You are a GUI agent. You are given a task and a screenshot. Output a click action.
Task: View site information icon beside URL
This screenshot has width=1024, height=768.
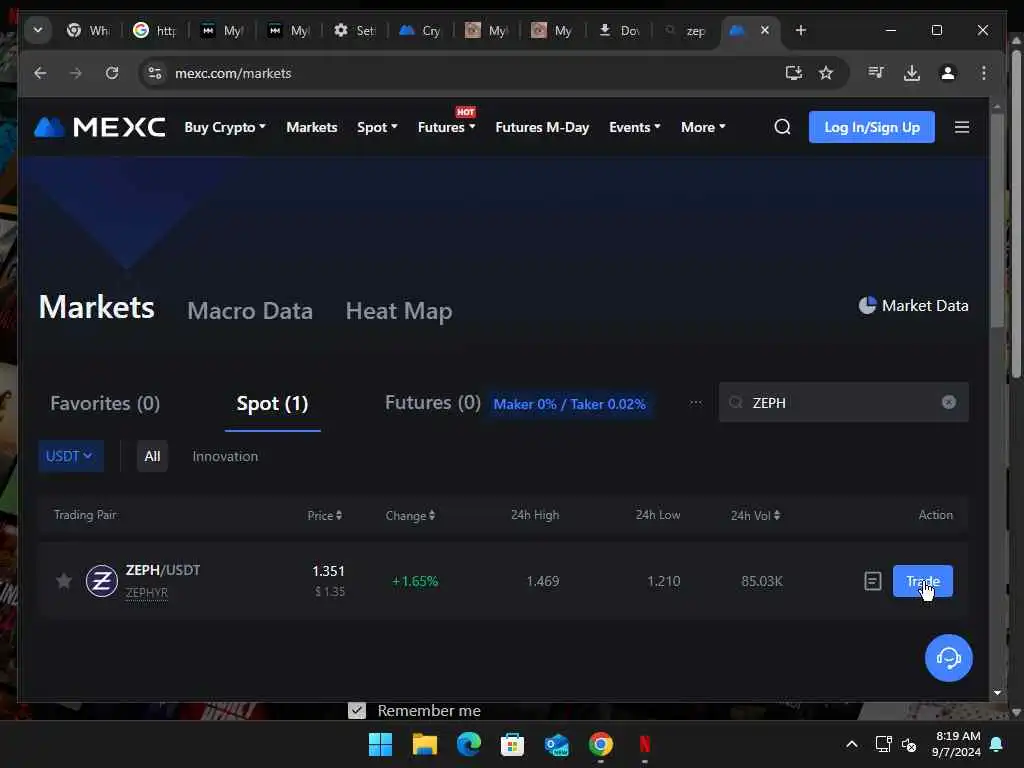click(155, 73)
